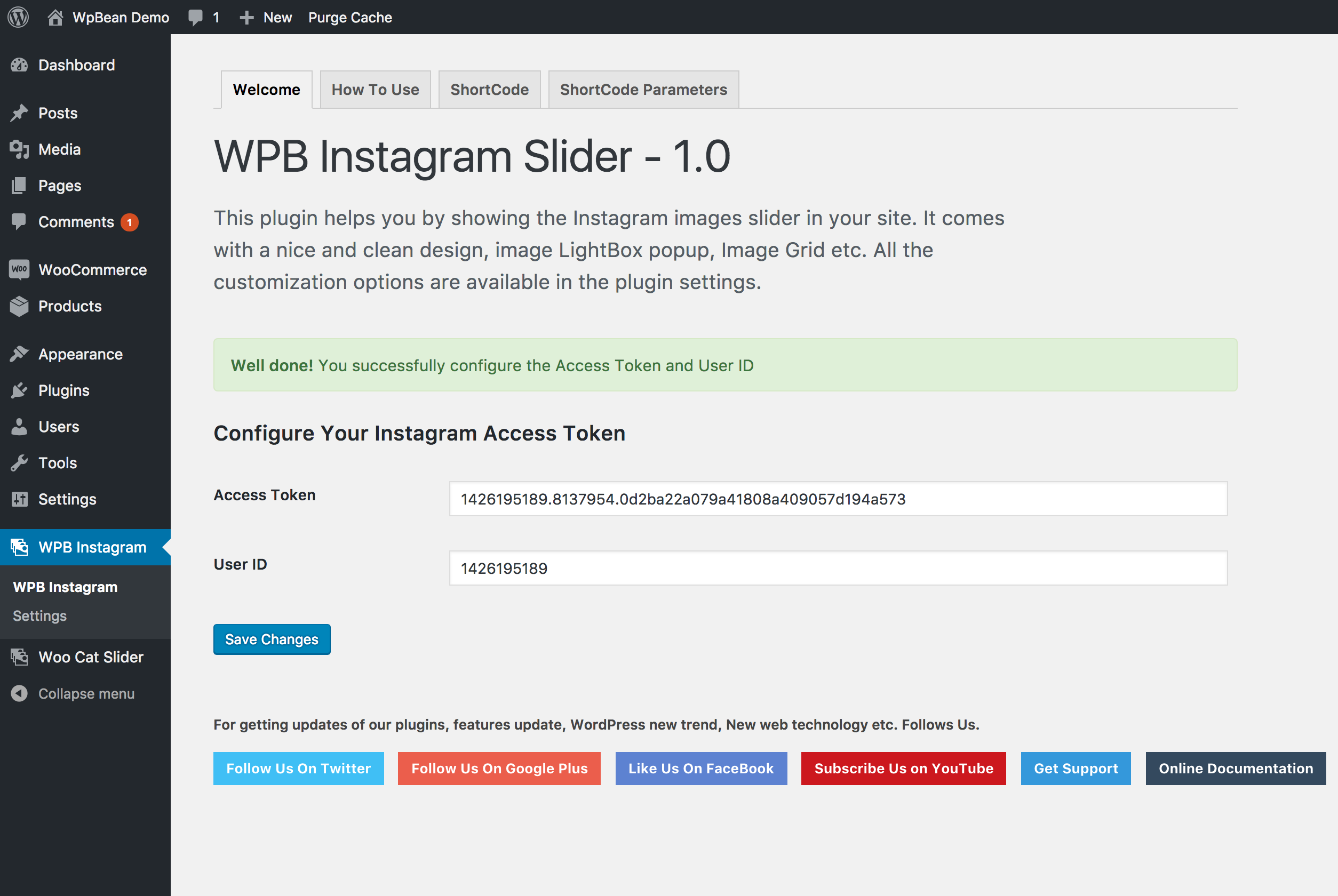Screen dimensions: 1338x896
Task: Click the WPB Instagram menu icon
Action: 19,547
